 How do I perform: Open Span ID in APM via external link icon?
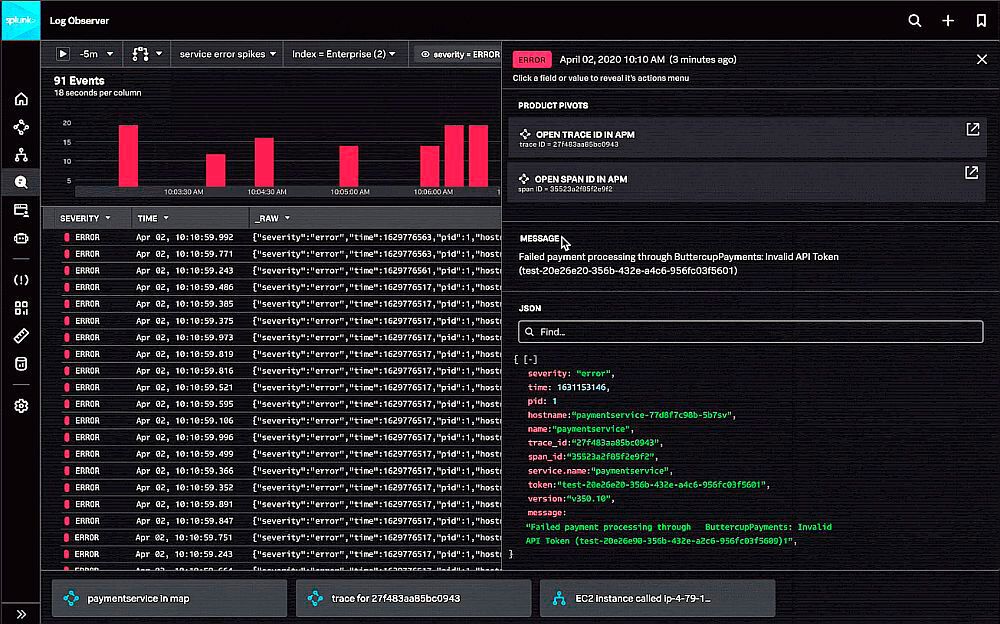pyautogui.click(x=970, y=171)
